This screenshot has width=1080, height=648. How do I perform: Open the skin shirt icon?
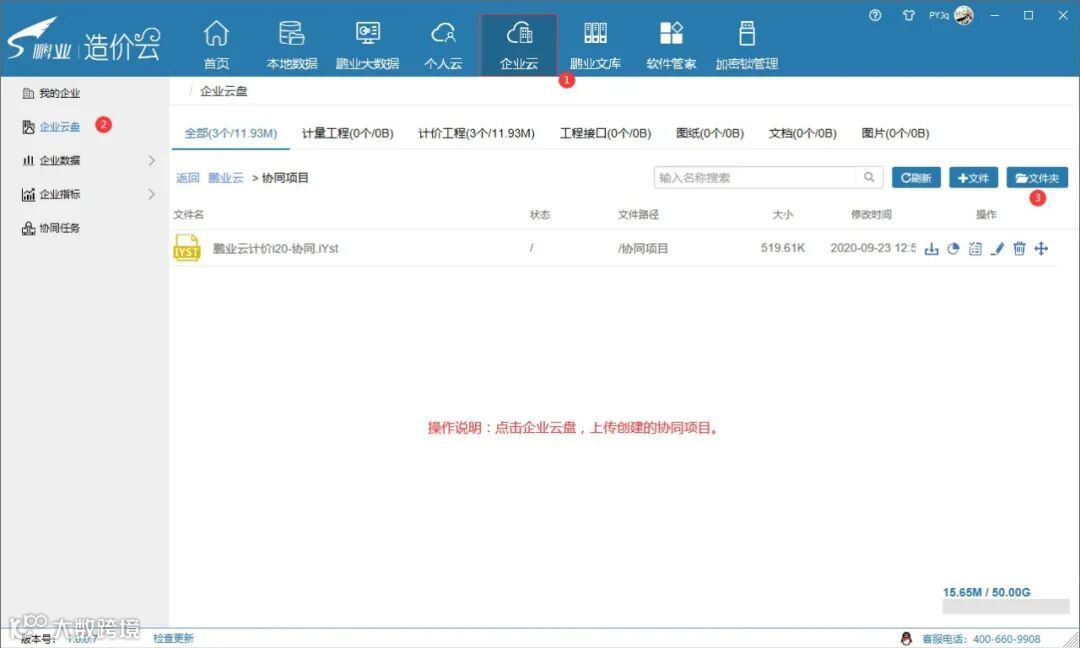908,15
